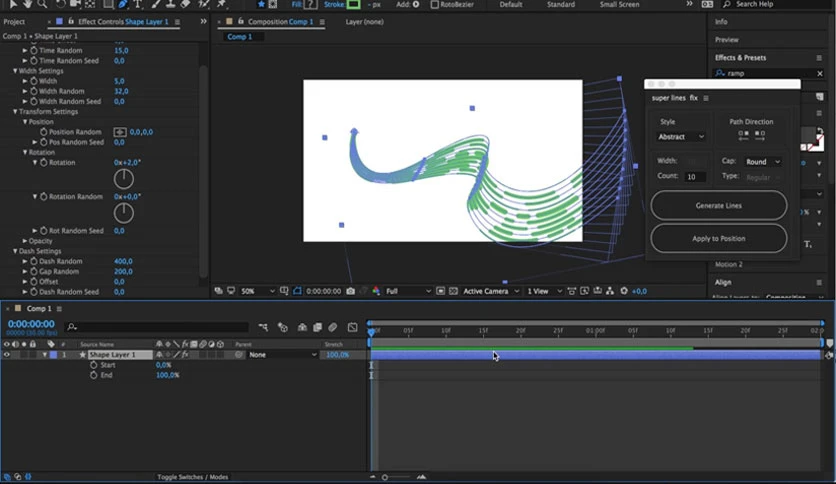Screen dimensions: 836x484
Task: Select the Type tool
Action: (138, 4)
